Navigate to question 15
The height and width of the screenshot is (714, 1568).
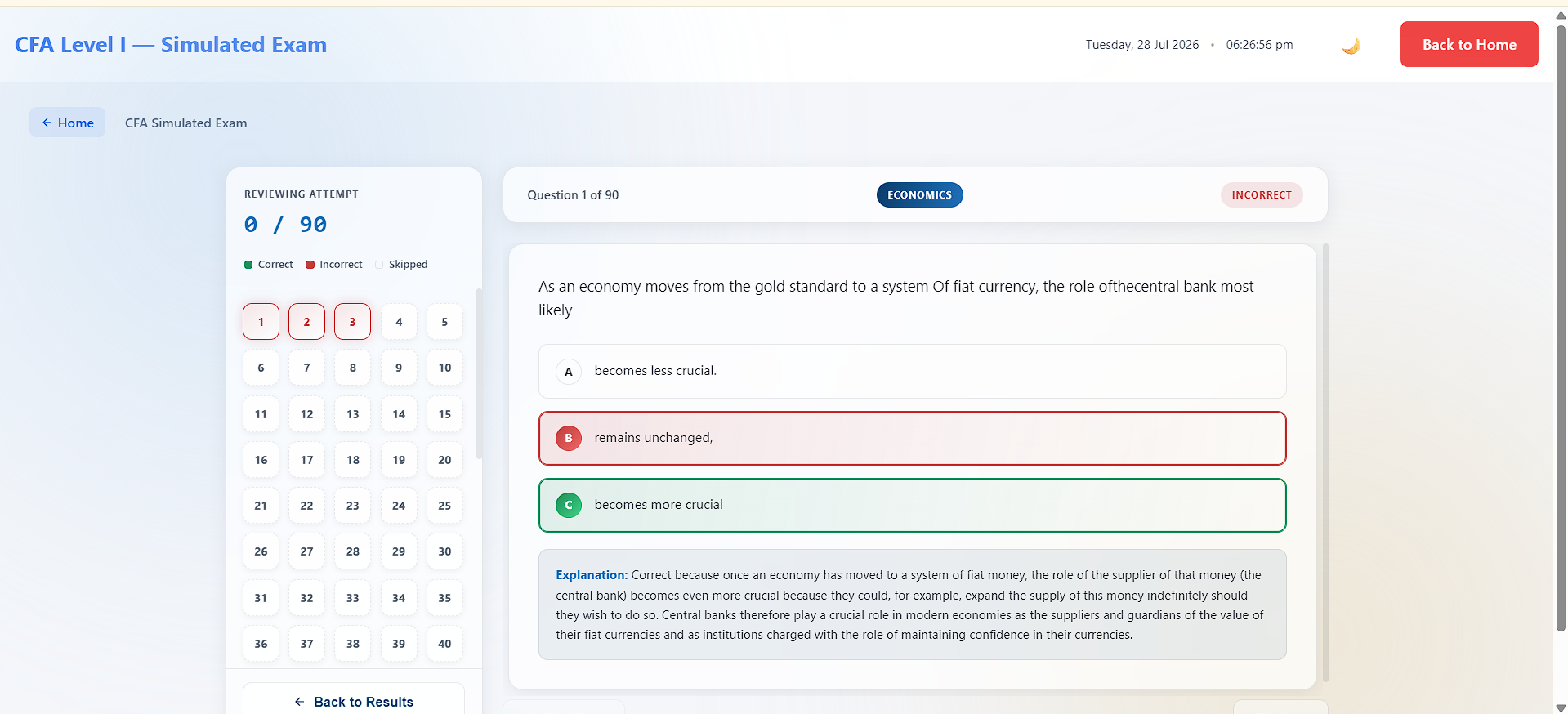click(444, 413)
